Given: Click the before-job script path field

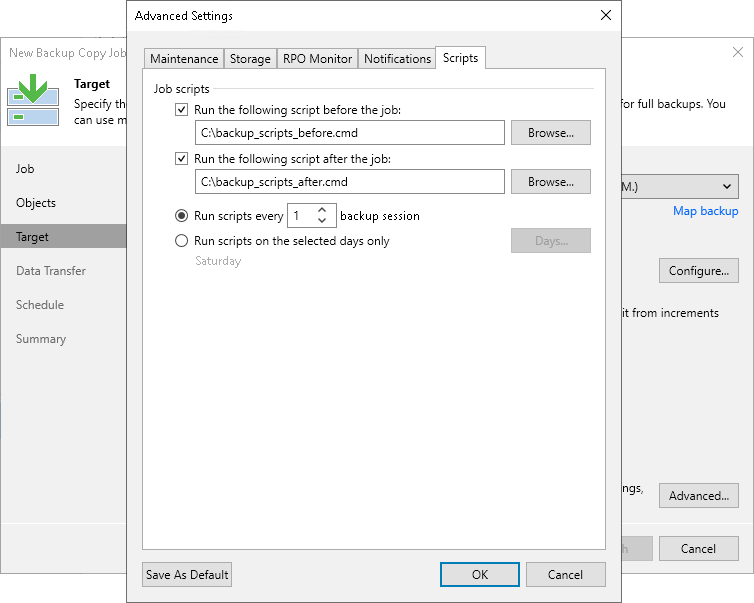Looking at the screenshot, I should pos(350,133).
